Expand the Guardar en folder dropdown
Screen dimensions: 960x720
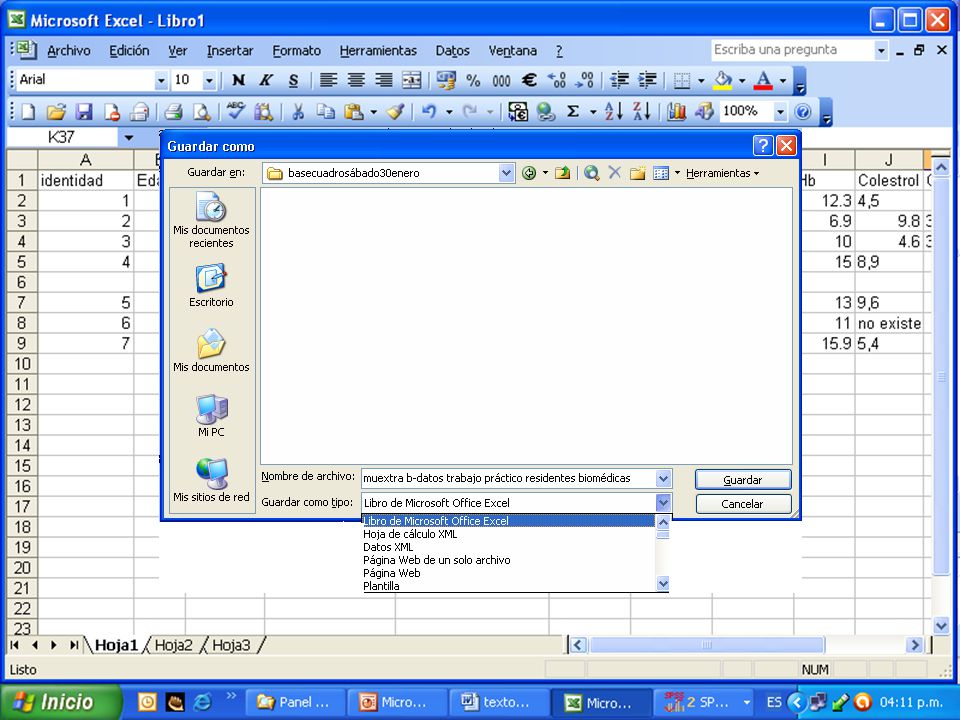pyautogui.click(x=506, y=173)
